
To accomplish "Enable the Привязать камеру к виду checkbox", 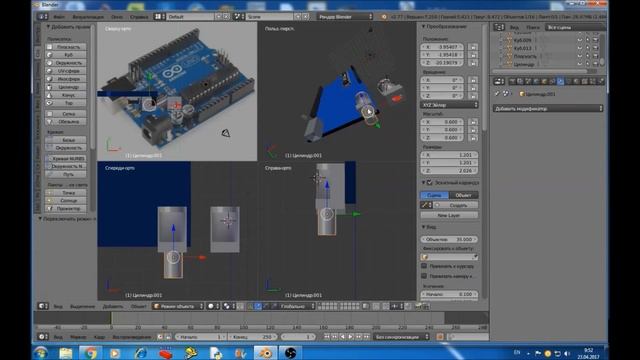I will [424, 276].
